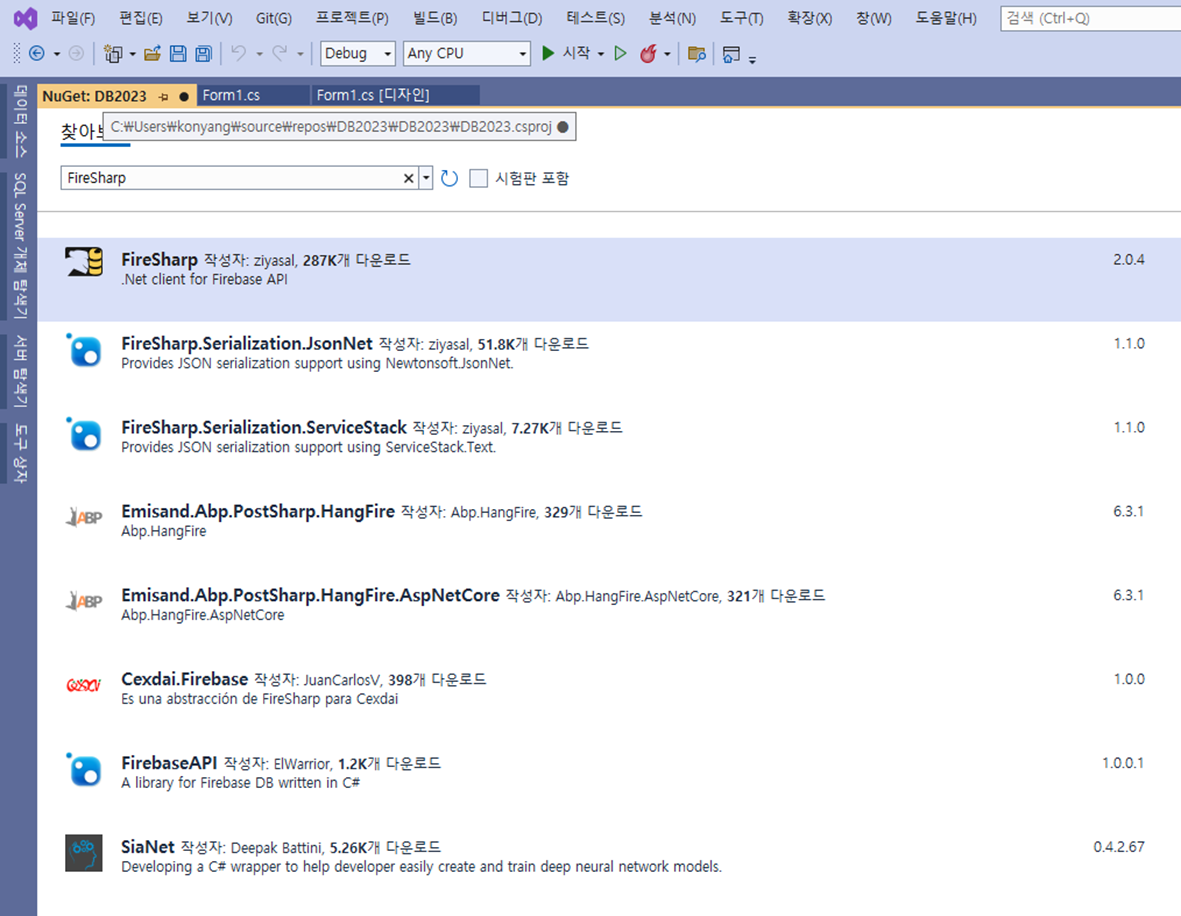This screenshot has height=916, width=1181.
Task: Click the SiaNet version 0.4.2.67
Action: pos(1118,847)
